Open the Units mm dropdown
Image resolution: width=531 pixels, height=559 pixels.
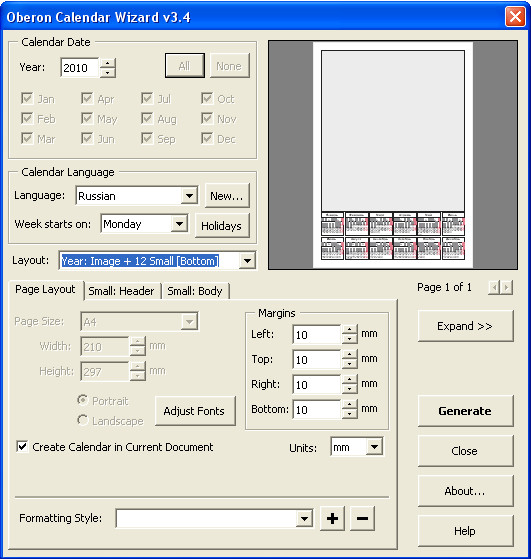374,447
